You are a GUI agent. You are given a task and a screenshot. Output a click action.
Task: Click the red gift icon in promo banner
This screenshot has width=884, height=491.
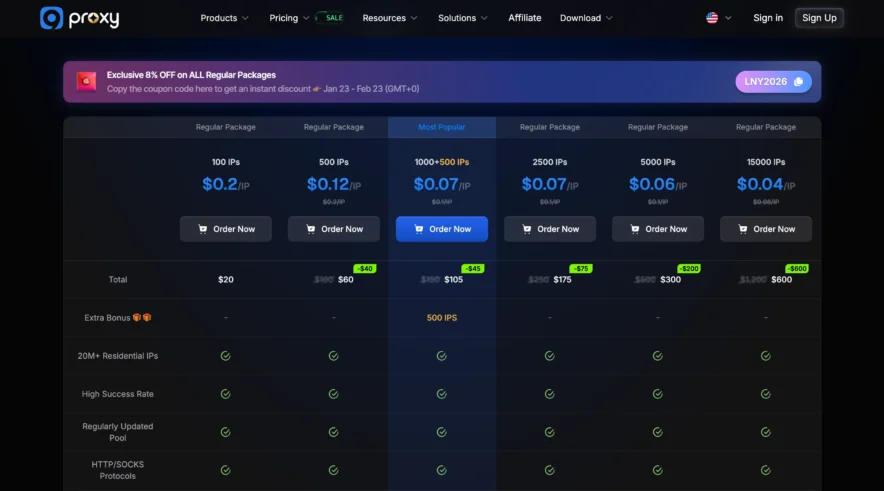[x=87, y=82]
